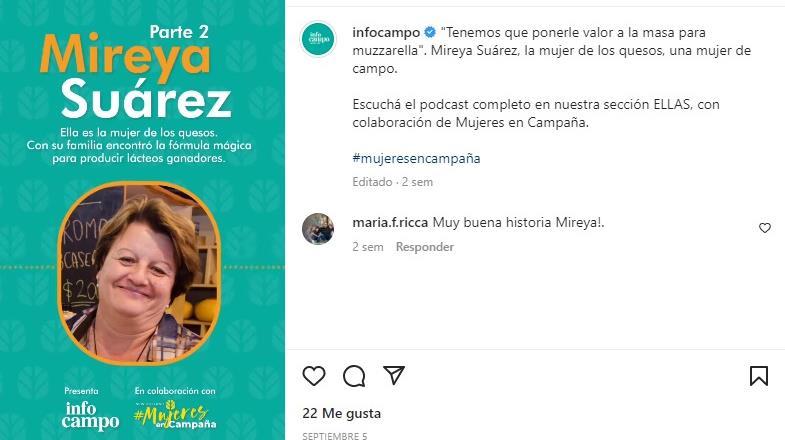This screenshot has width=785, height=440.
Task: Click Mireya Suárez portrait photo
Action: (139, 274)
